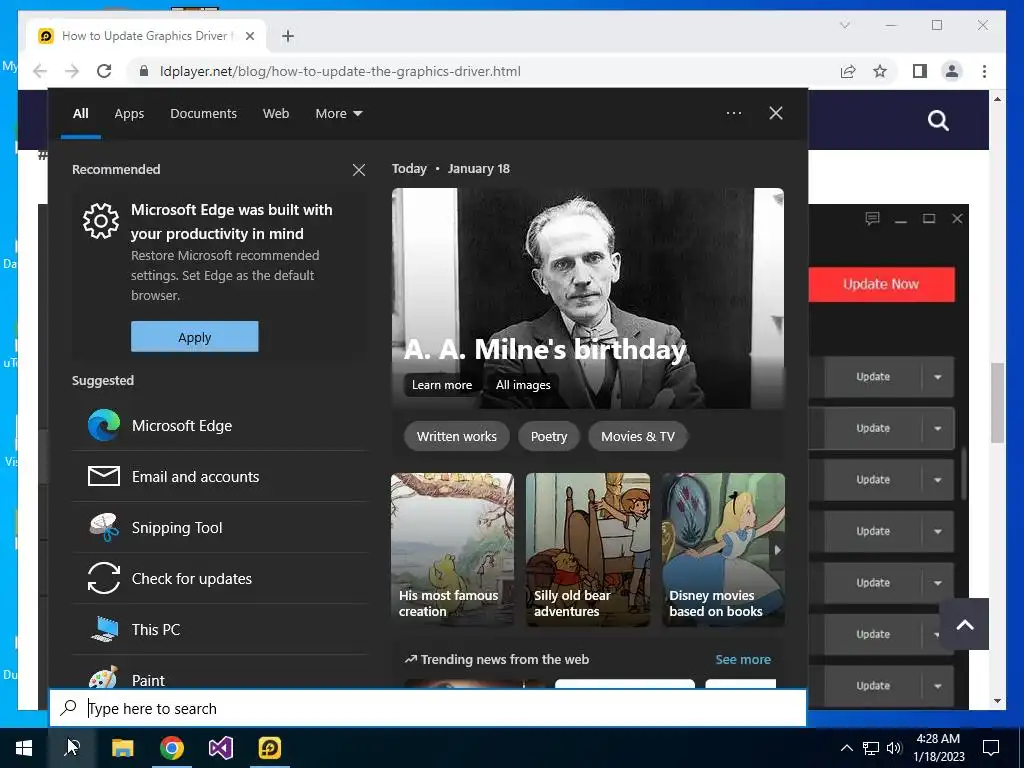Select the Written works chip
The image size is (1024, 768).
(x=456, y=436)
